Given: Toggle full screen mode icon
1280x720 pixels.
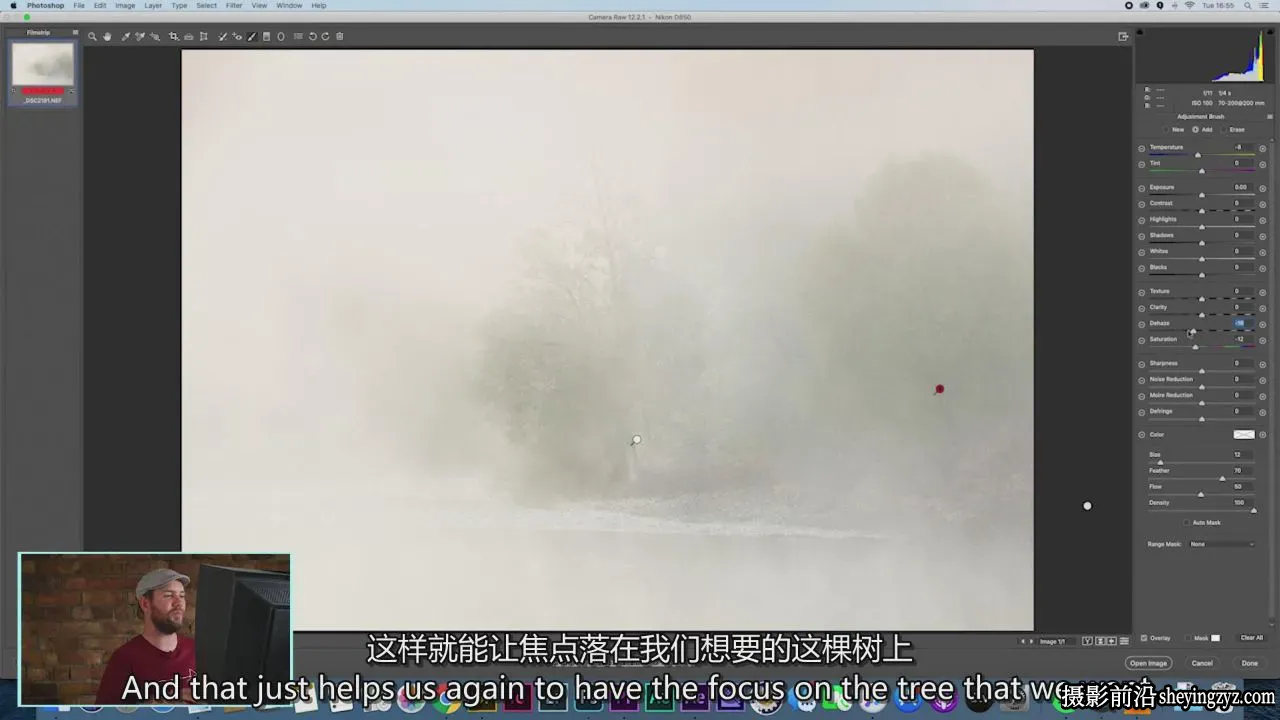Looking at the screenshot, I should 1123,36.
